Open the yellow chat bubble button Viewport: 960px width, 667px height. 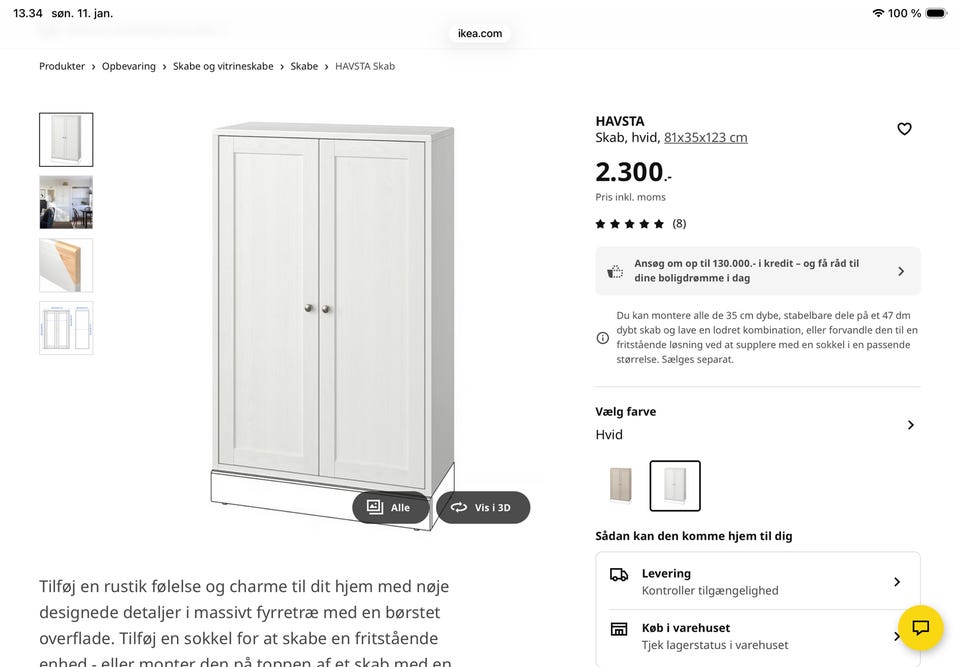coord(920,628)
